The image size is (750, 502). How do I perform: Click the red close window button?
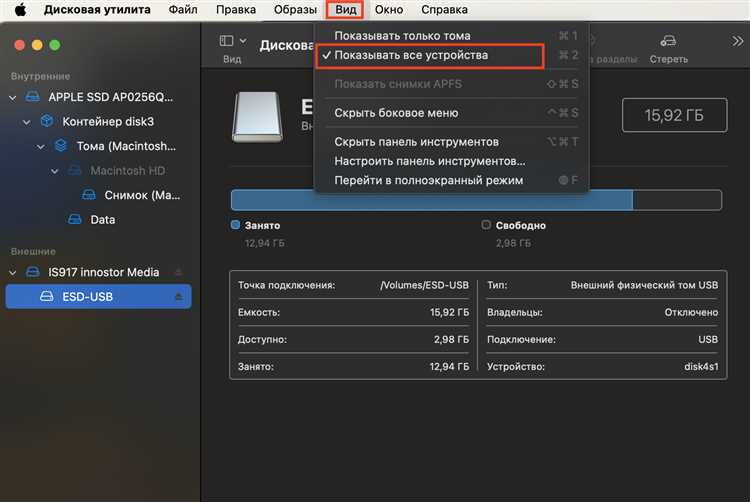click(20, 45)
